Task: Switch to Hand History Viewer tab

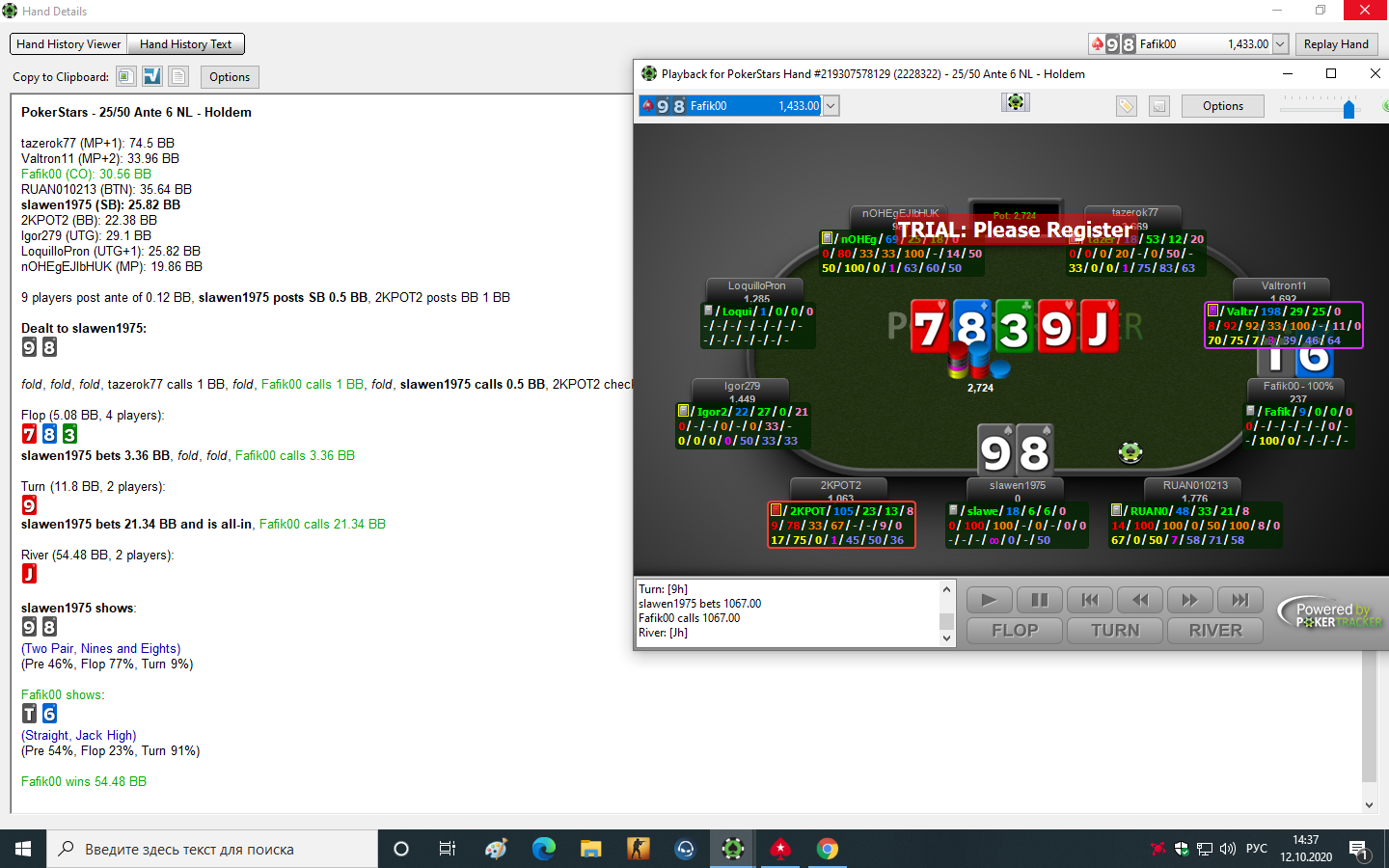Action: [x=68, y=44]
